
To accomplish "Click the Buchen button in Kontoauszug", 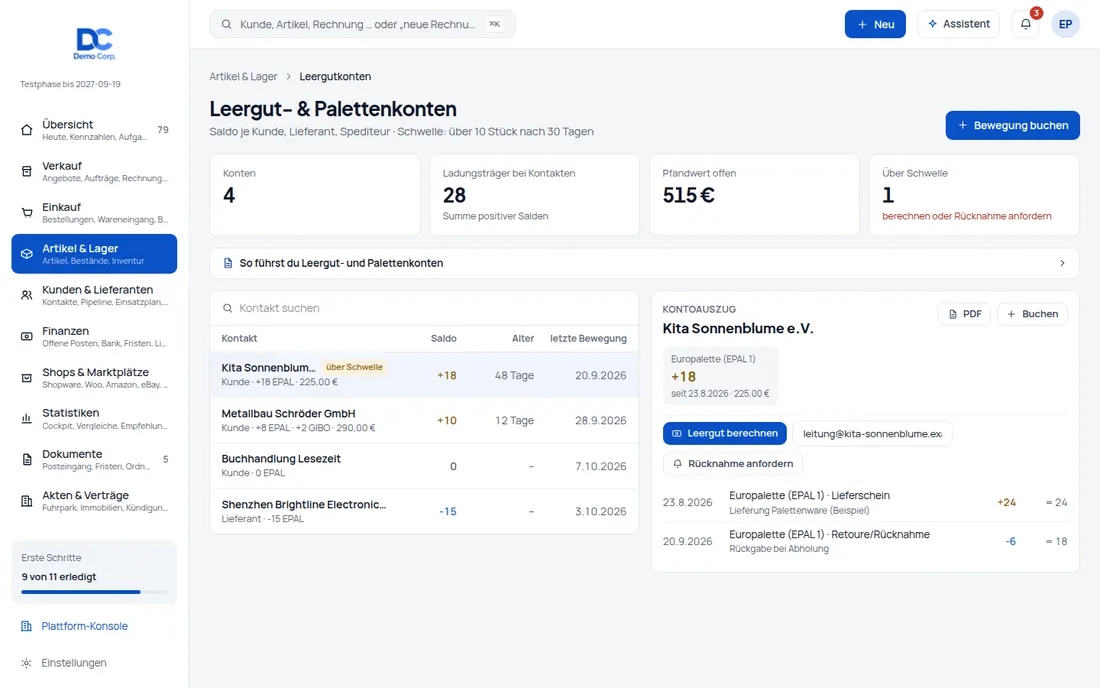I will (x=1033, y=314).
